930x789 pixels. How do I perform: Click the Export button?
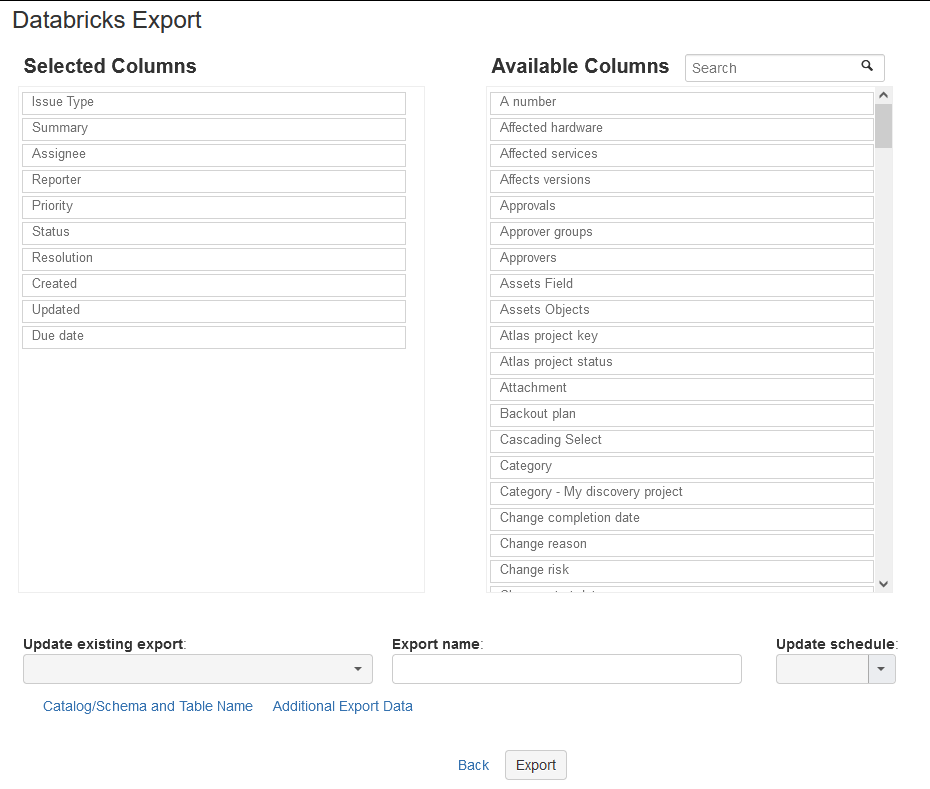[x=536, y=765]
